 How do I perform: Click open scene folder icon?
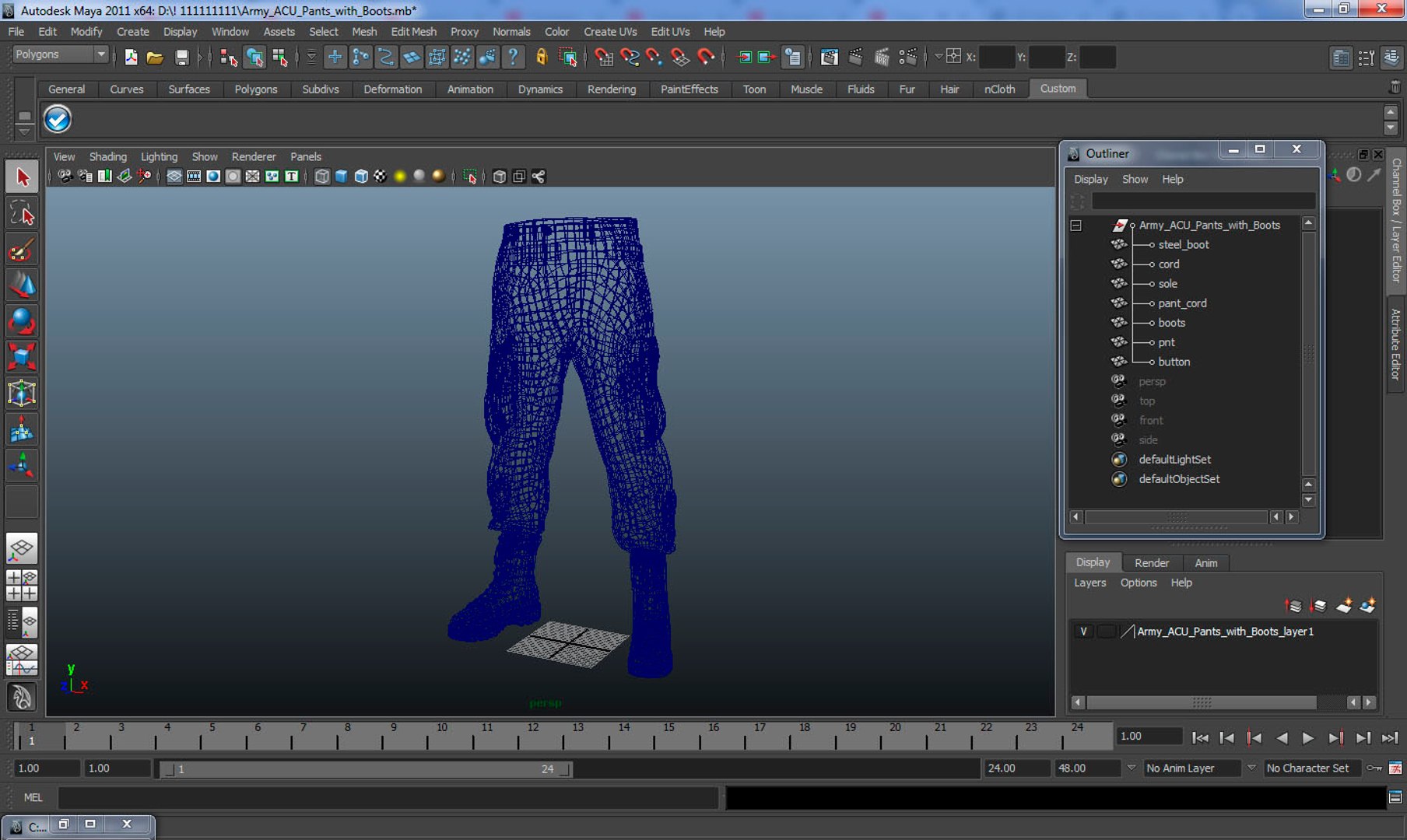155,57
